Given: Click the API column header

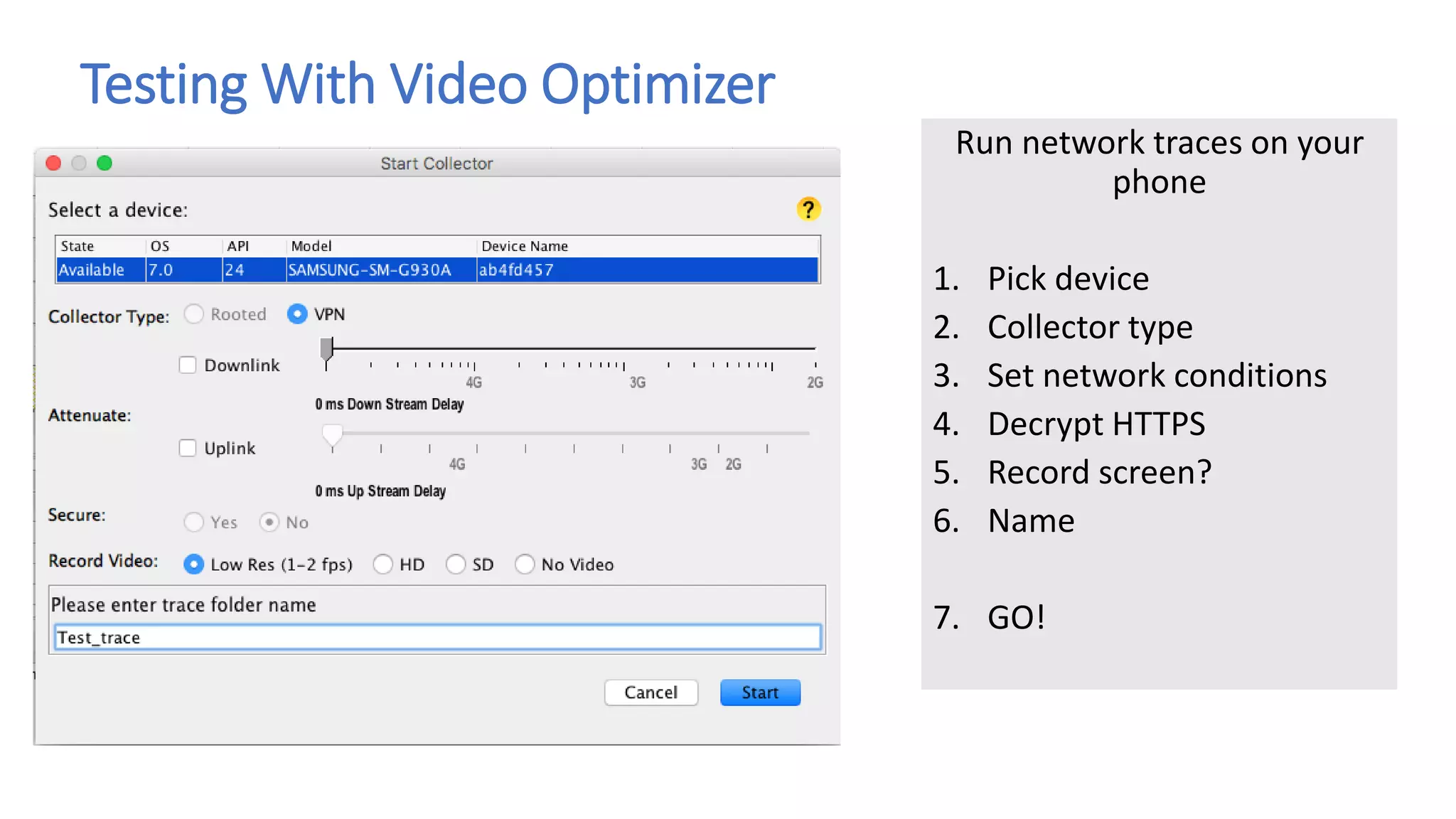Looking at the screenshot, I should (255, 246).
